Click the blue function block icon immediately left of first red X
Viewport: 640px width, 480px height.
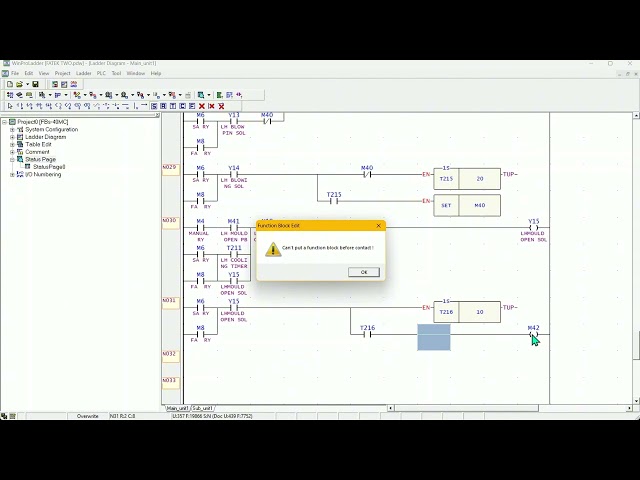tap(192, 106)
